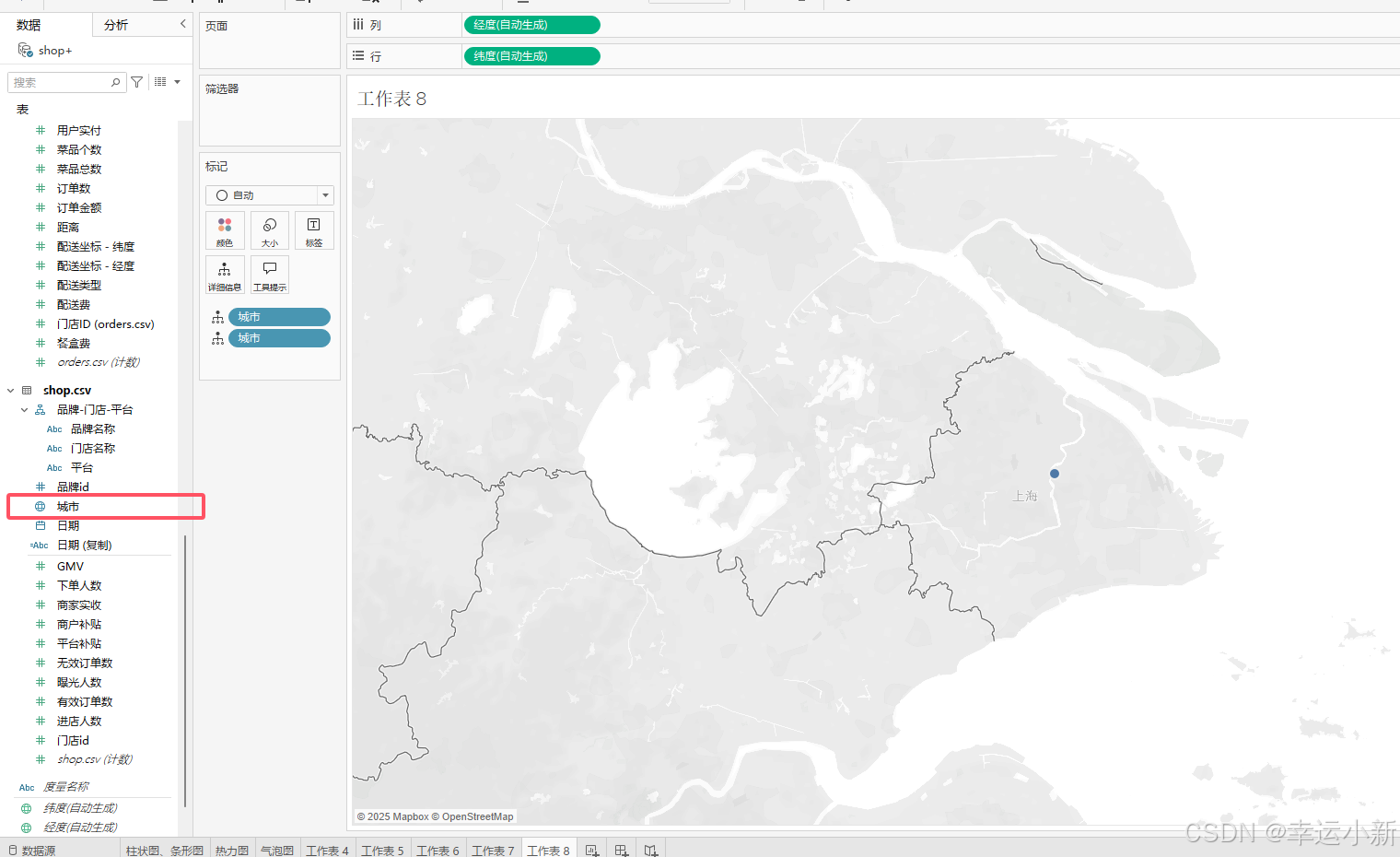
Task: Collapse the shop.csv table group
Action: click(11, 391)
